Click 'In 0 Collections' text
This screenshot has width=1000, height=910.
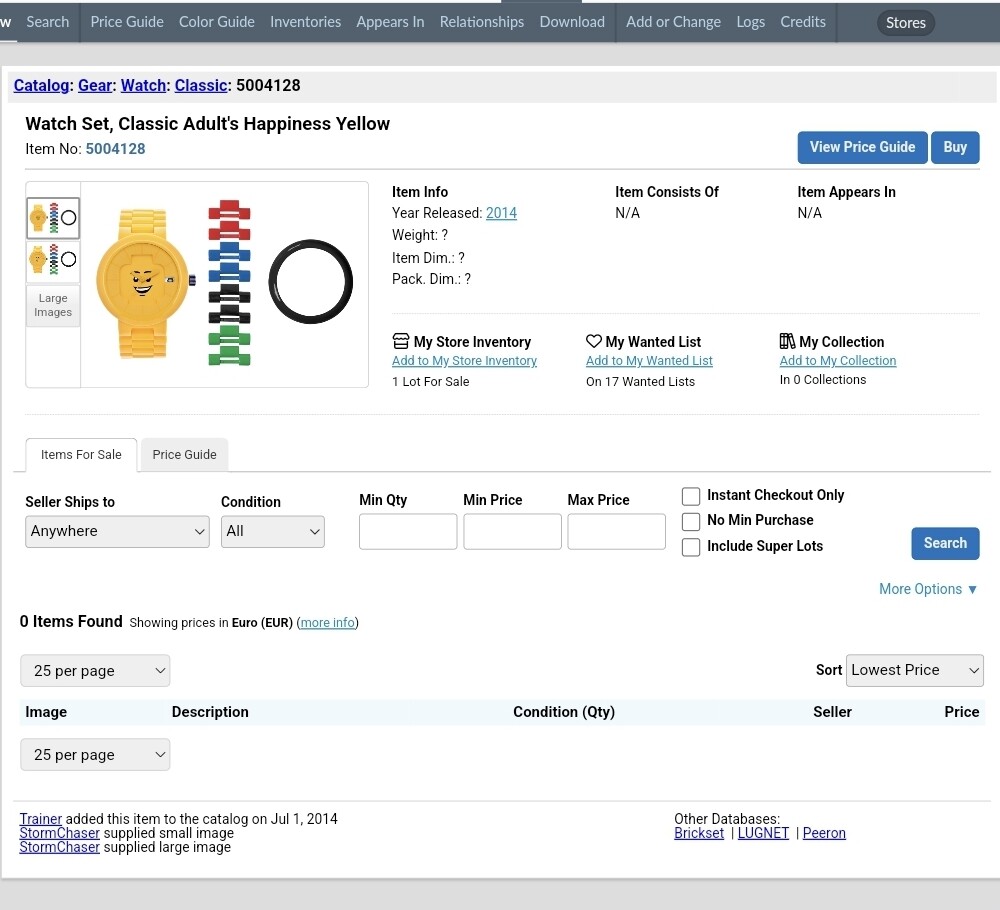(x=823, y=379)
